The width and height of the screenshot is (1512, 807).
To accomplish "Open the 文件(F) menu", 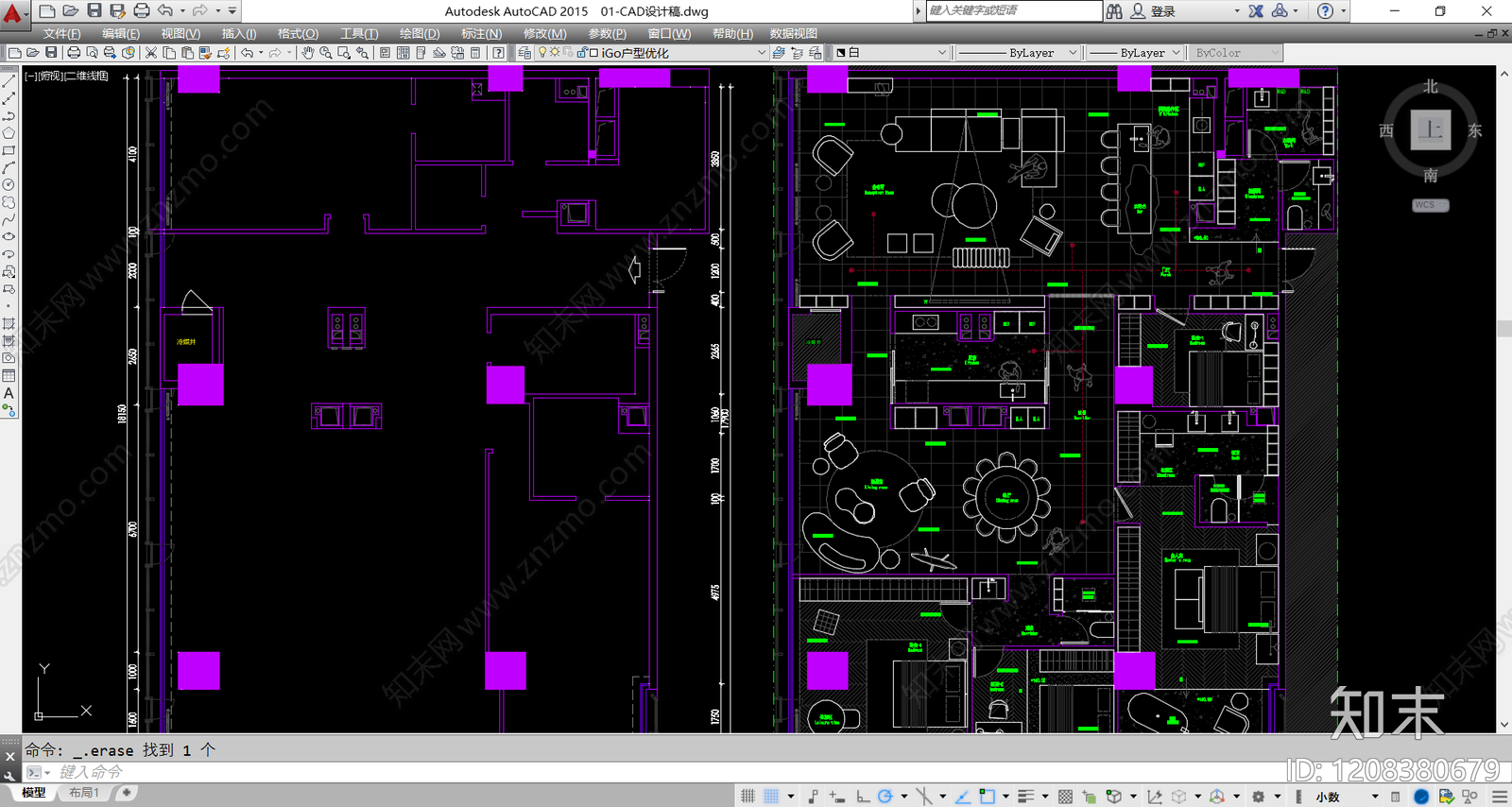I will pos(61,33).
